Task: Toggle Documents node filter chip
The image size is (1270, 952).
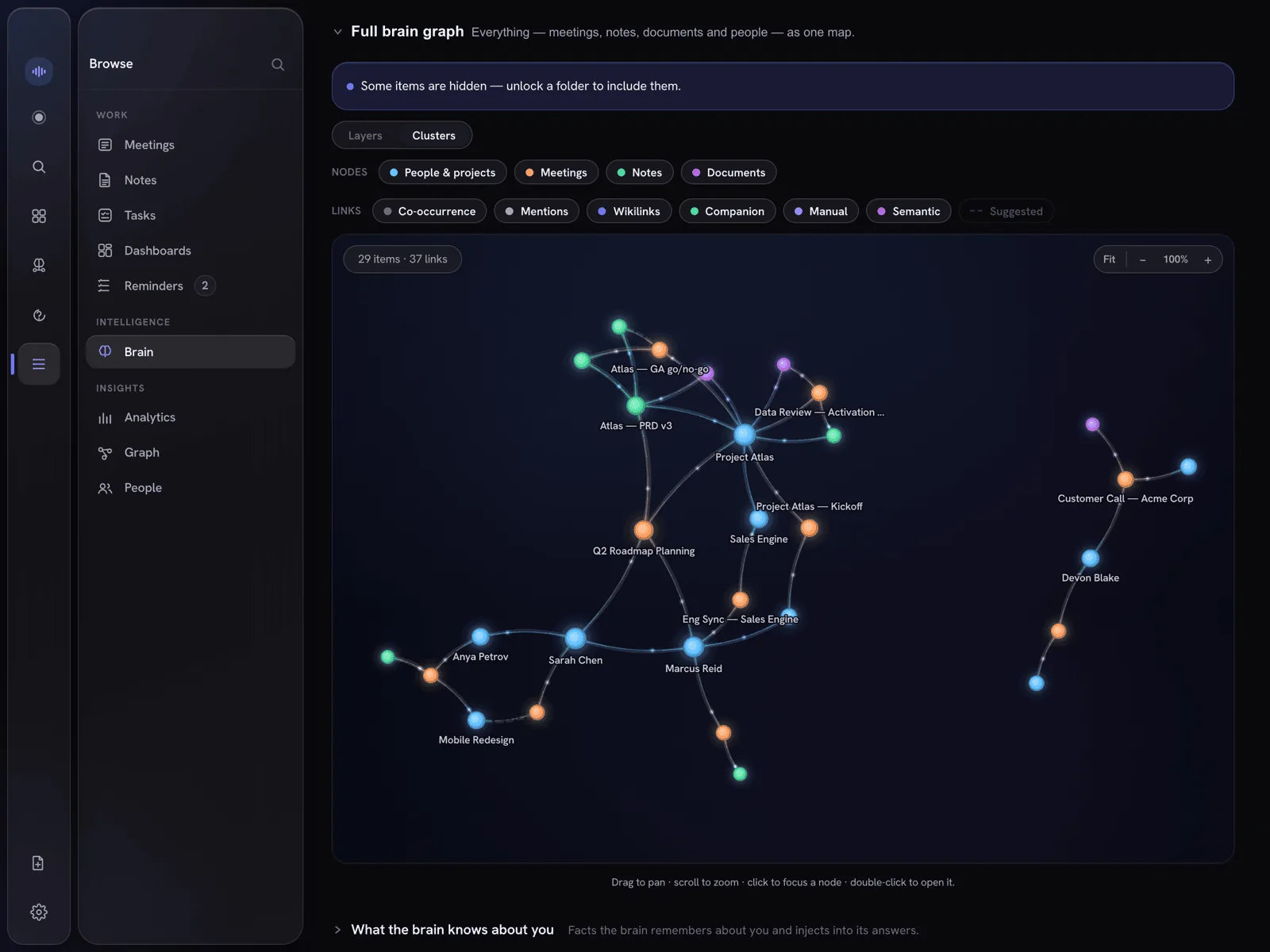Action: click(728, 172)
